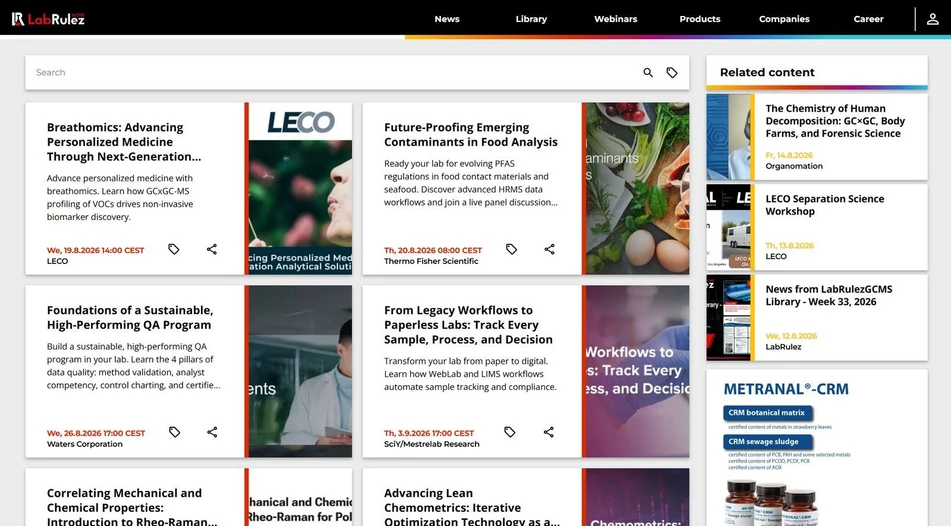This screenshot has height=526, width=951.
Task: Click the paperless labs thumbnail image
Action: pos(637,371)
